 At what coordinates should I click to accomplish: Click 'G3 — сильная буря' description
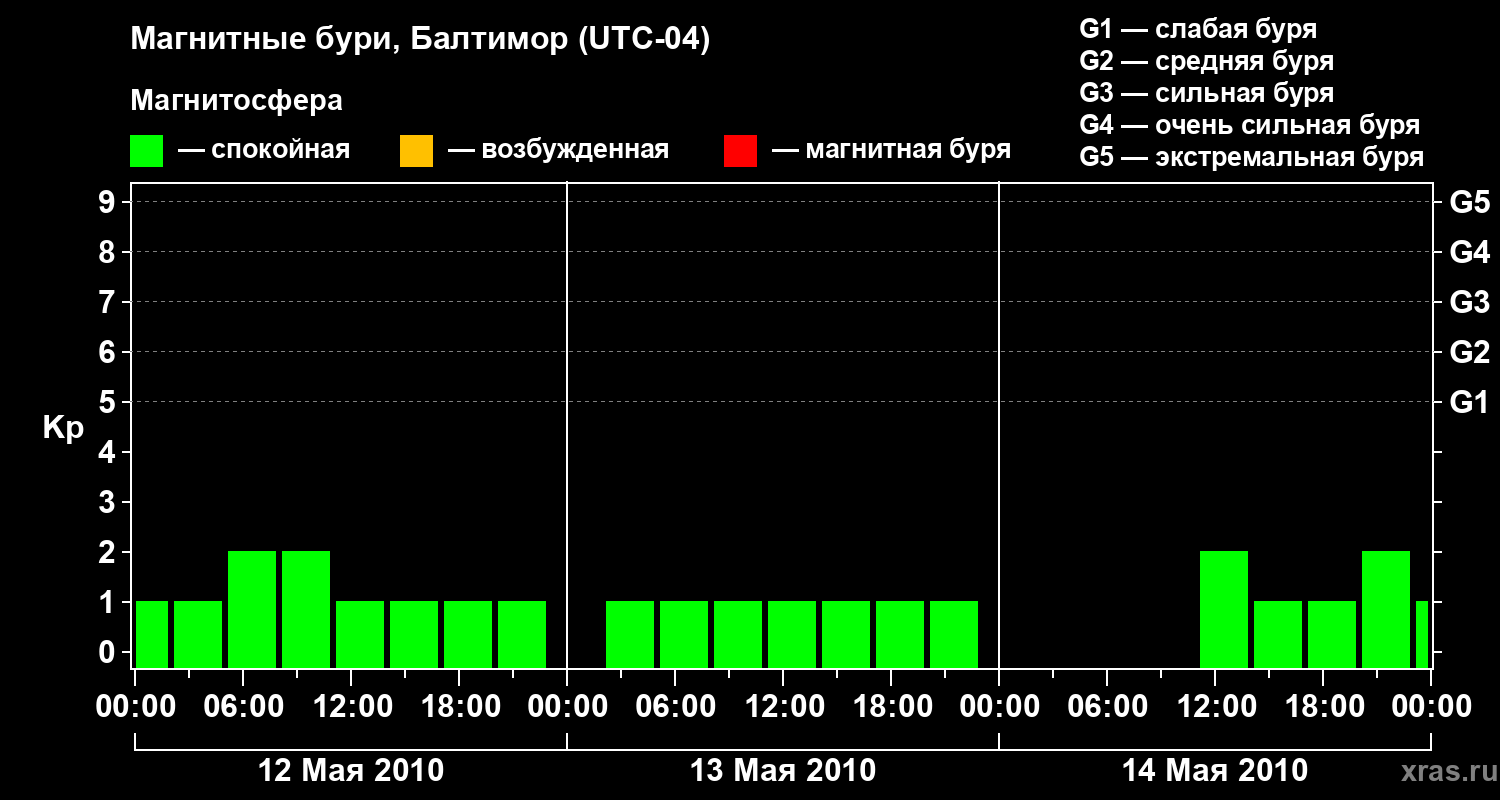tap(1207, 92)
